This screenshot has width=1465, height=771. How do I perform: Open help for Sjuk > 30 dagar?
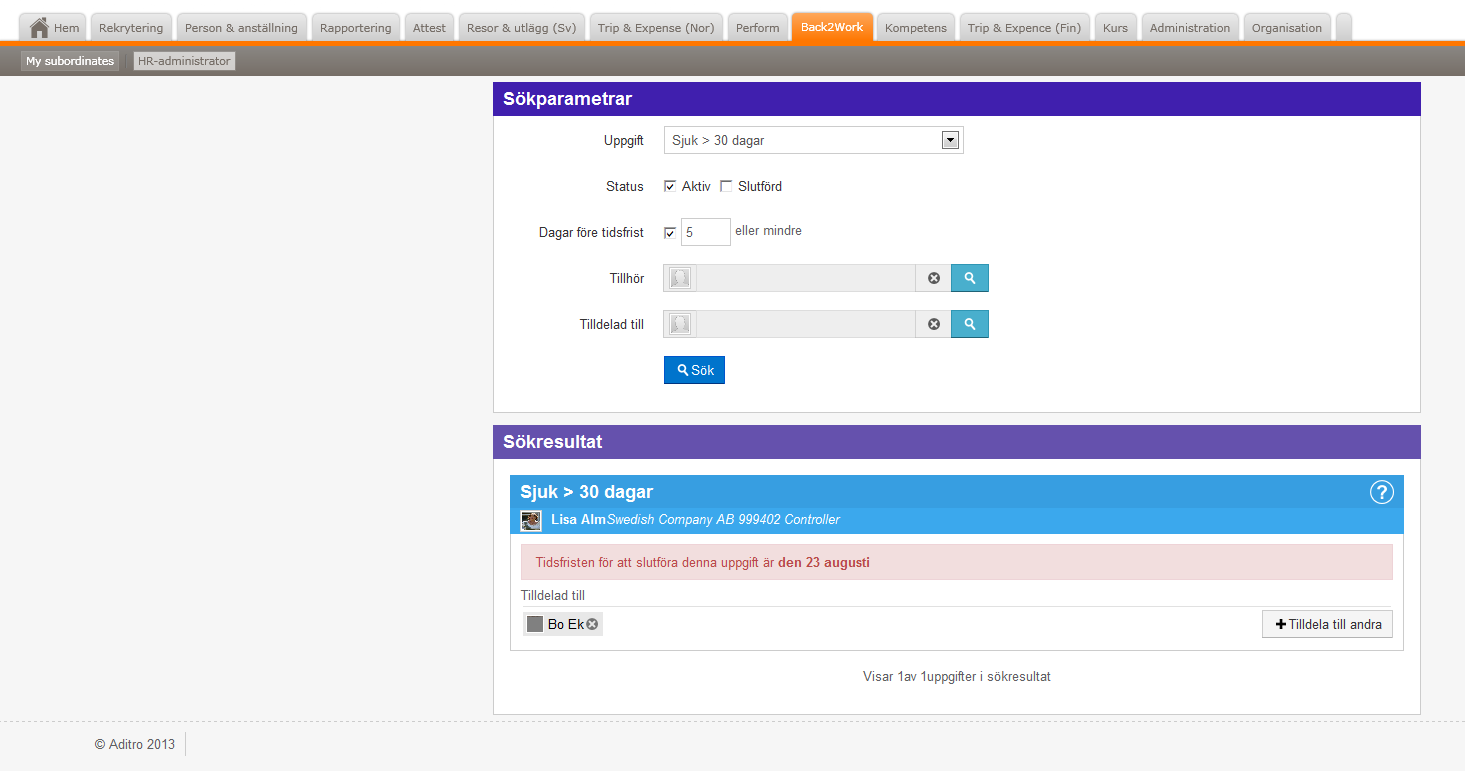point(1381,492)
